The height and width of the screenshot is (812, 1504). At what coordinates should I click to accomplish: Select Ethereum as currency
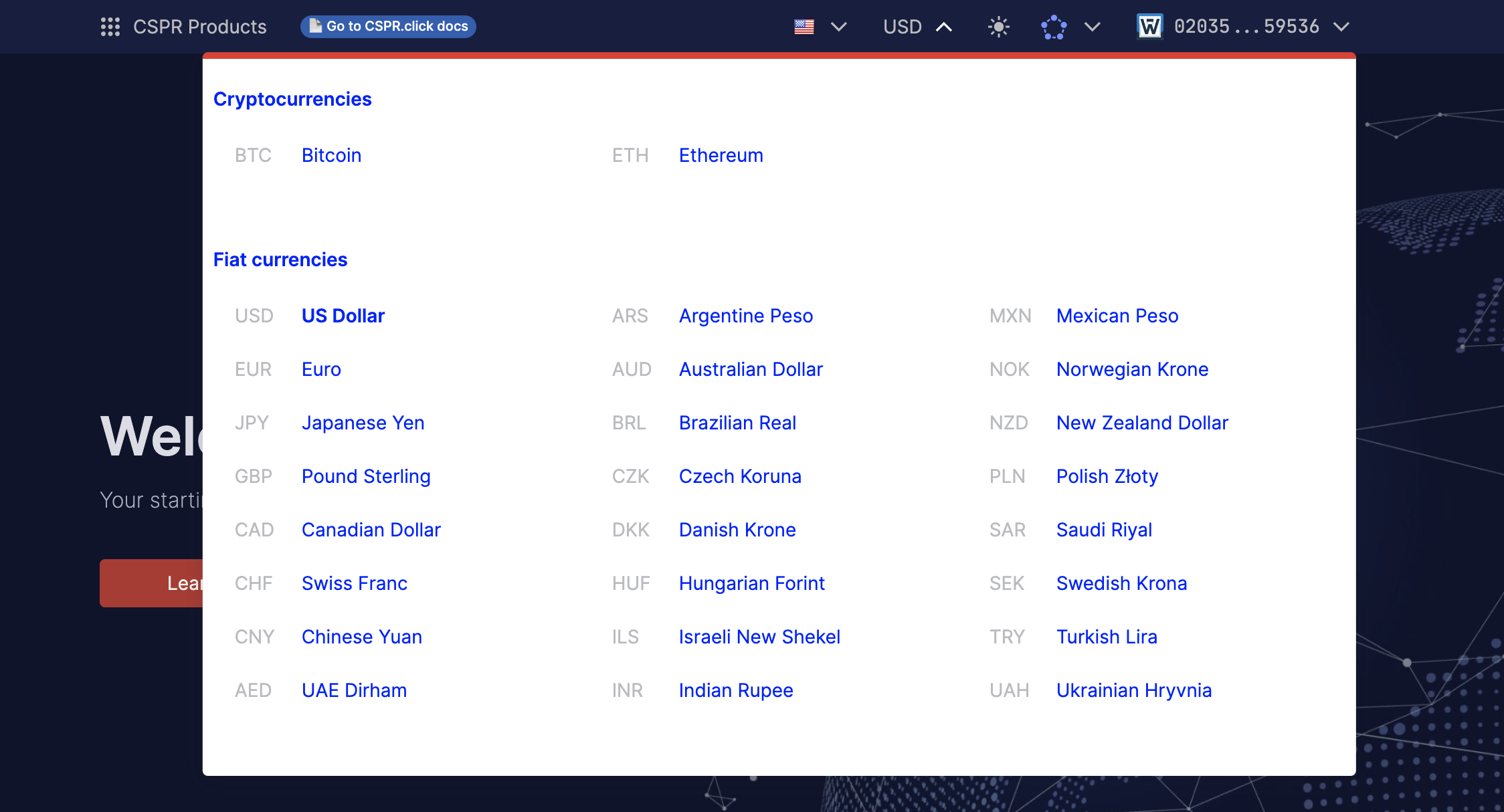(x=721, y=155)
